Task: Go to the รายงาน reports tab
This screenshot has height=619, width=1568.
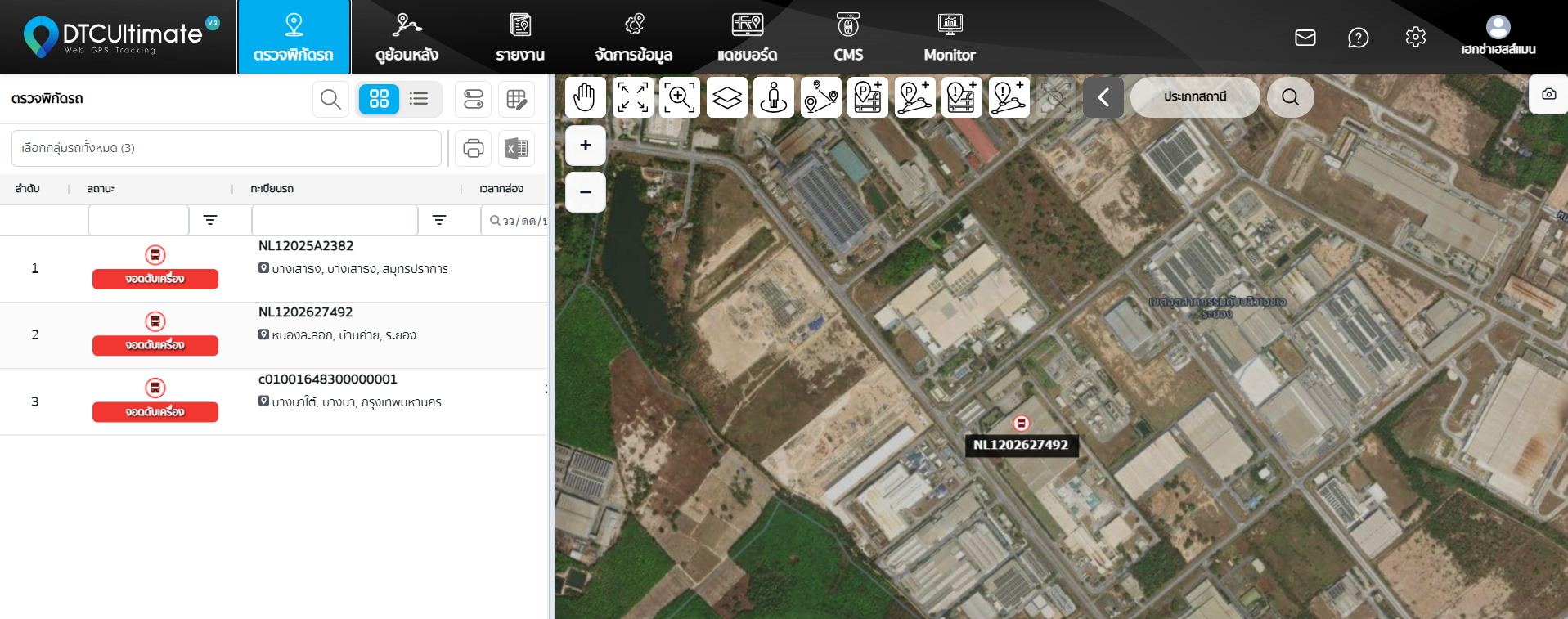Action: pyautogui.click(x=520, y=37)
